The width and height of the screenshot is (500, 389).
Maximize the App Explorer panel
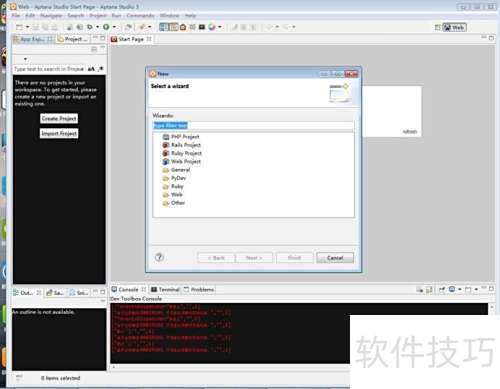103,38
